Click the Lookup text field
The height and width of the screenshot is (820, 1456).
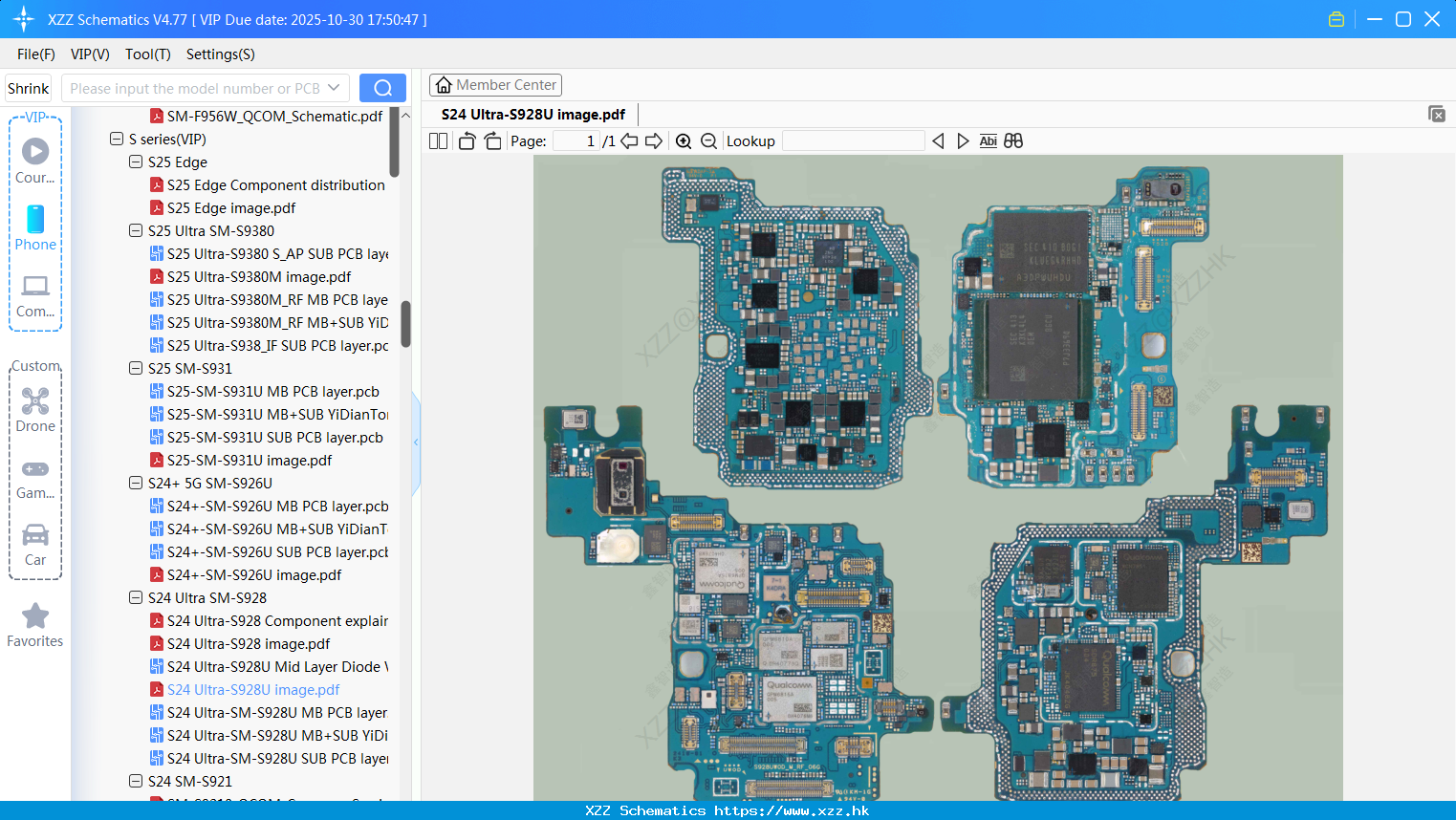pos(854,140)
